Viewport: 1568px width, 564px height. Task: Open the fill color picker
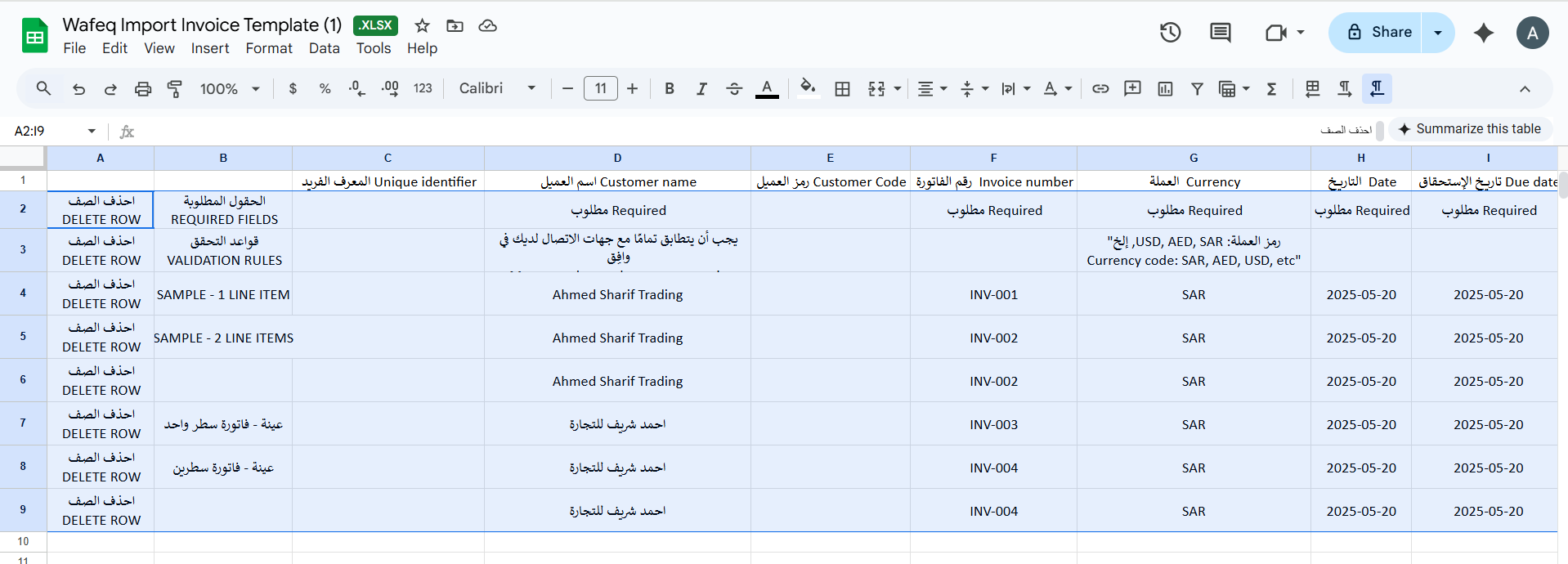point(808,89)
